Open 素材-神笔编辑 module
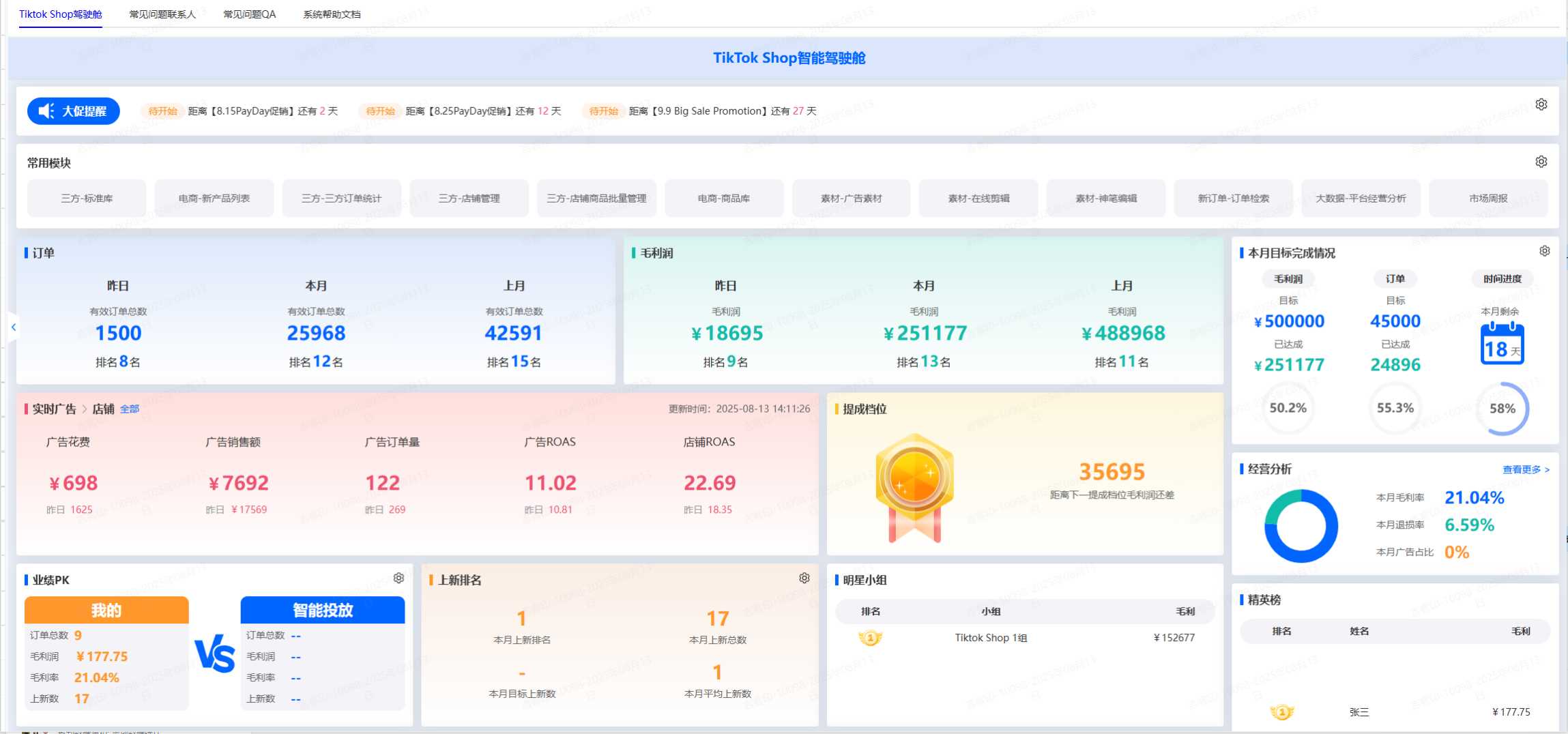 pos(1106,199)
